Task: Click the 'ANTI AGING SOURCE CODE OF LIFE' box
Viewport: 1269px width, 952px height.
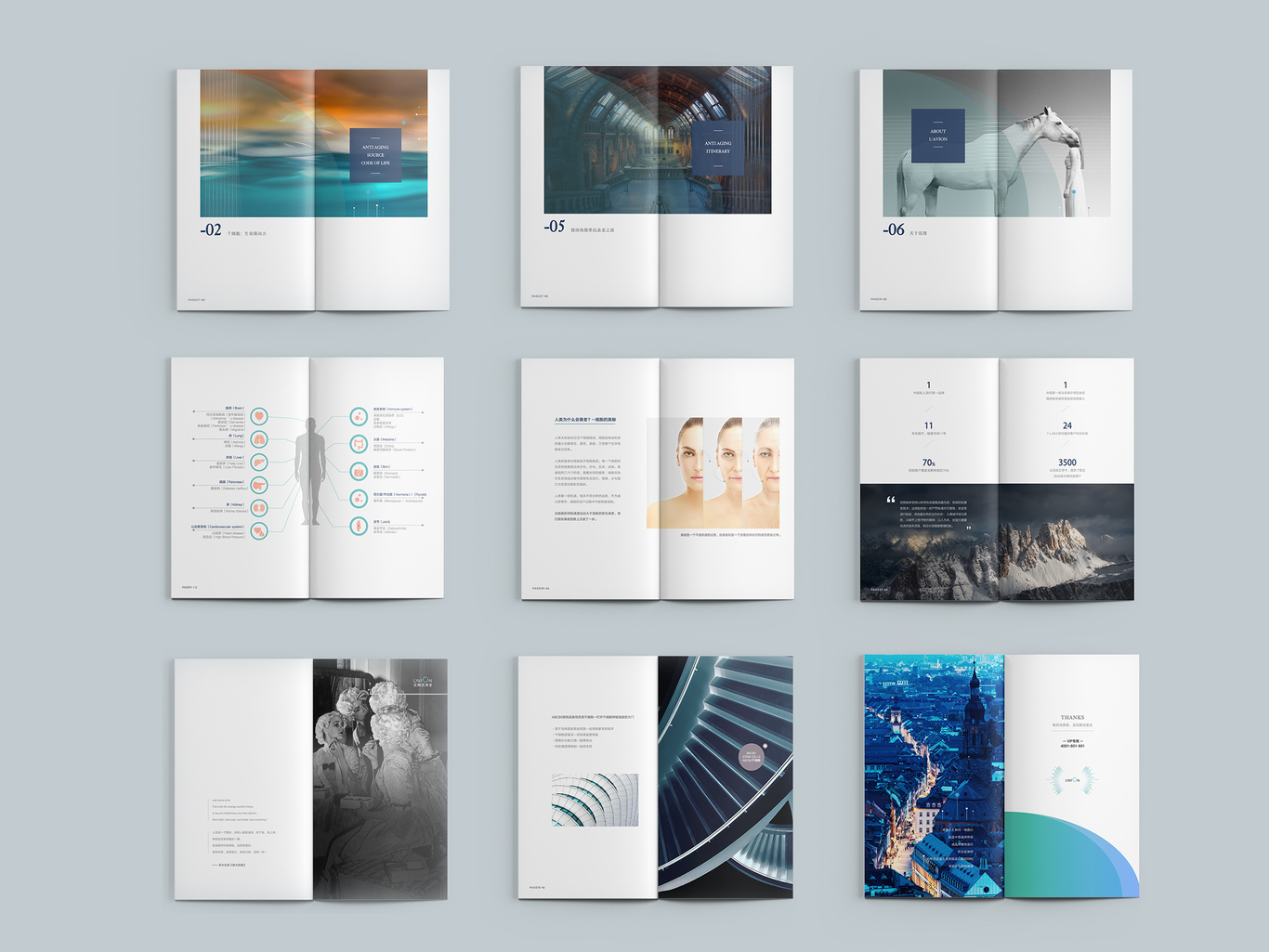Action: [375, 155]
